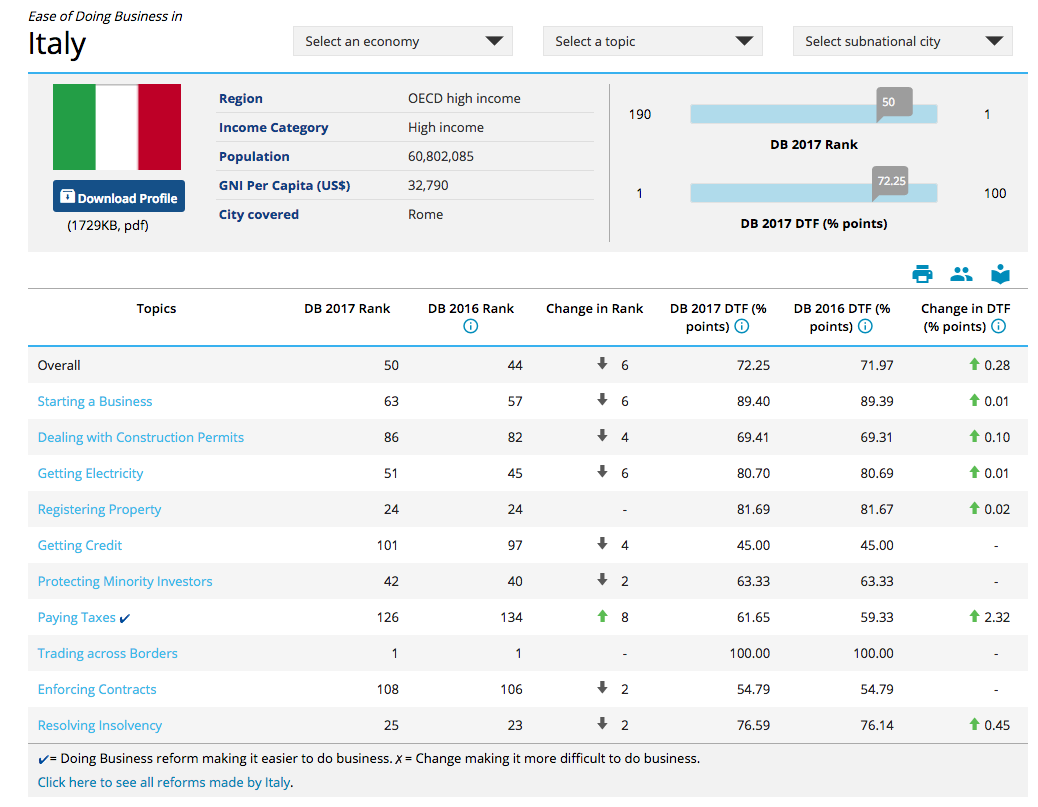Click the Italy page heading
Viewport: 1038px width, 807px height.
(57, 44)
